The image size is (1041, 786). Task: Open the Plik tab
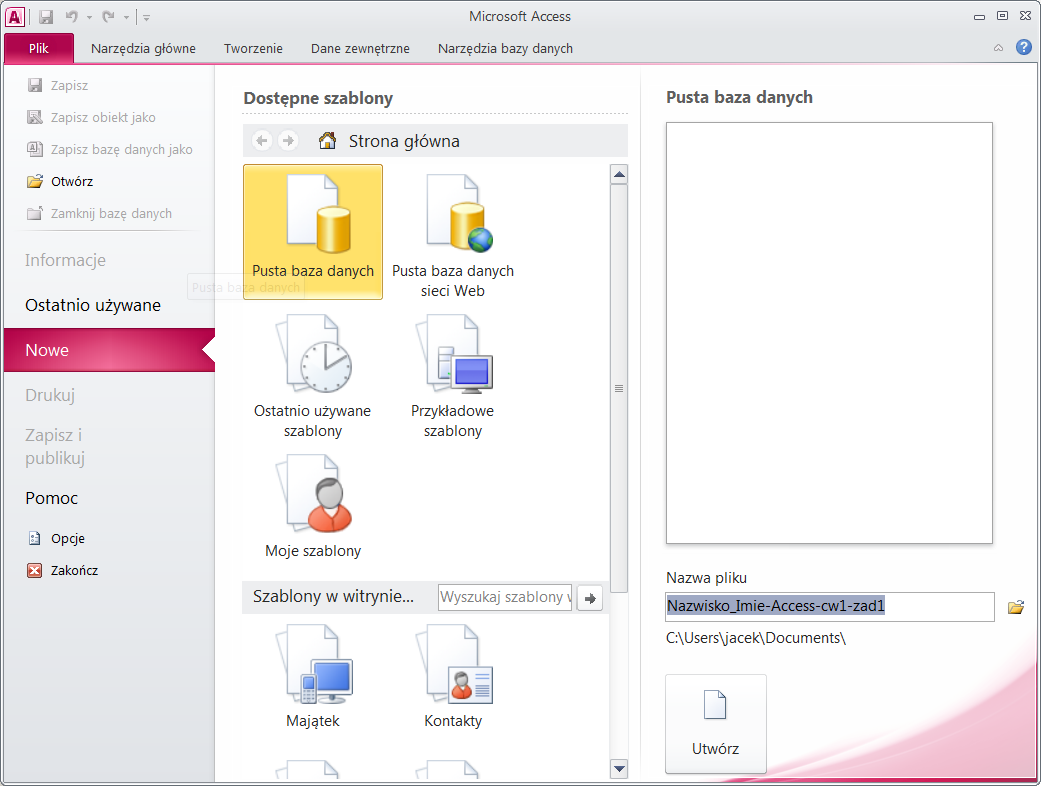(39, 48)
